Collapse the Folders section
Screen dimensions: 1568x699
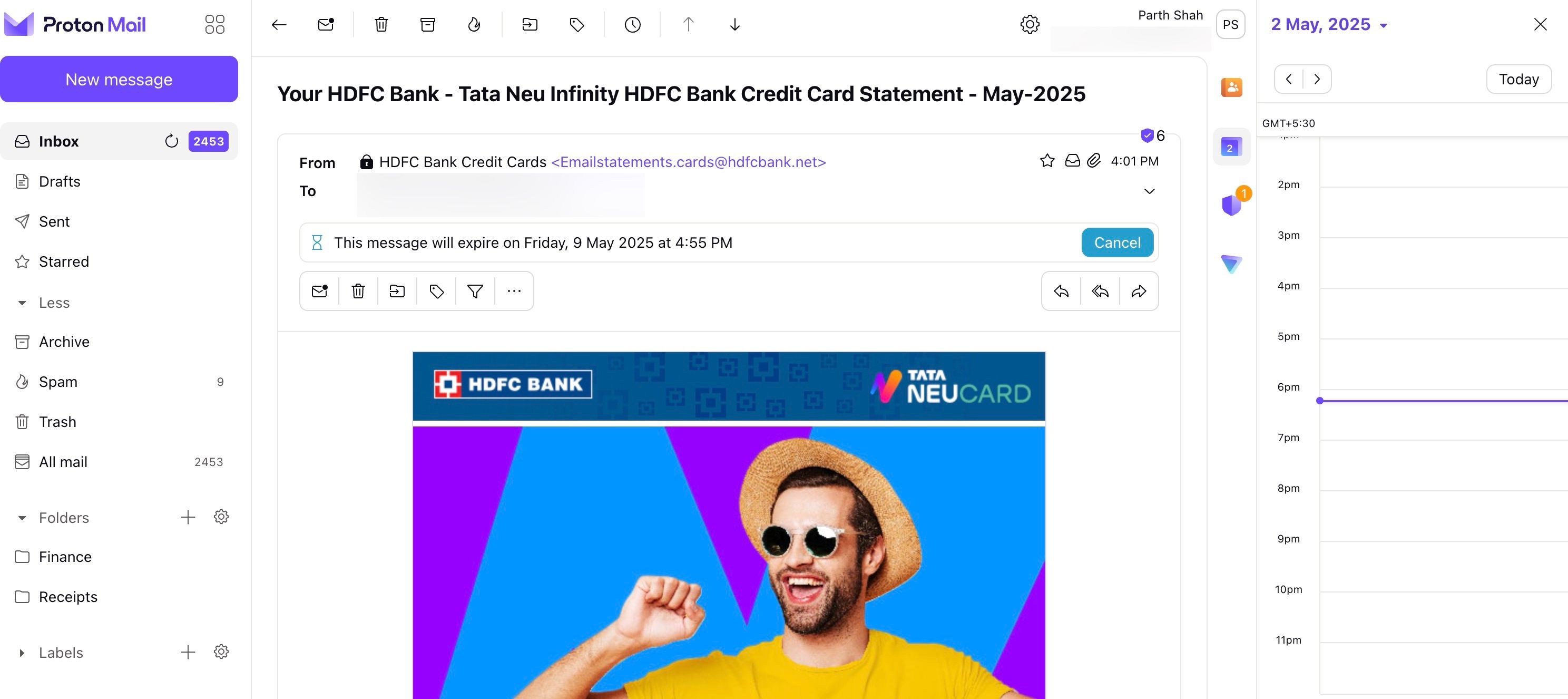pos(22,518)
